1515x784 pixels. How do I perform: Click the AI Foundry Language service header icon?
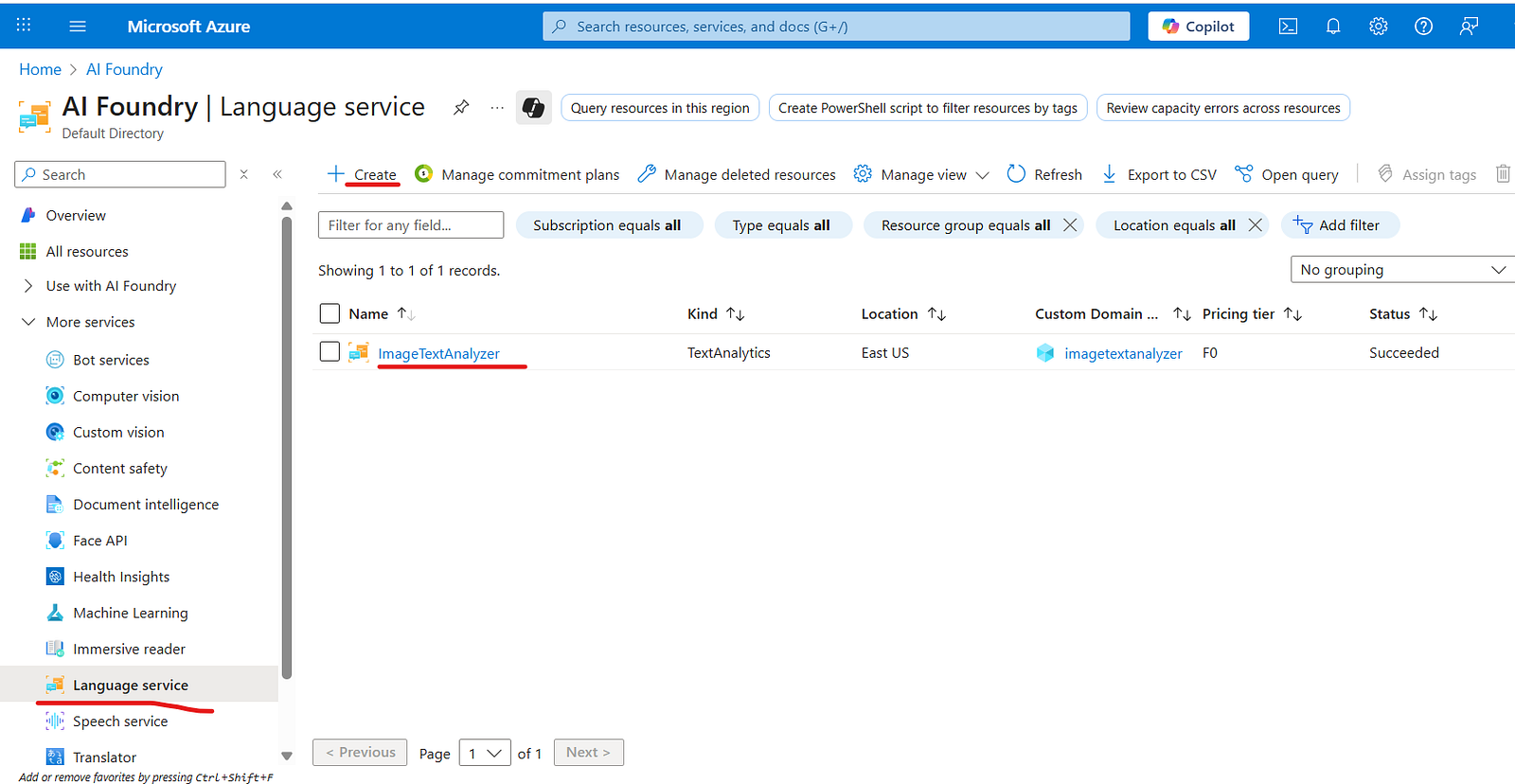(x=35, y=116)
